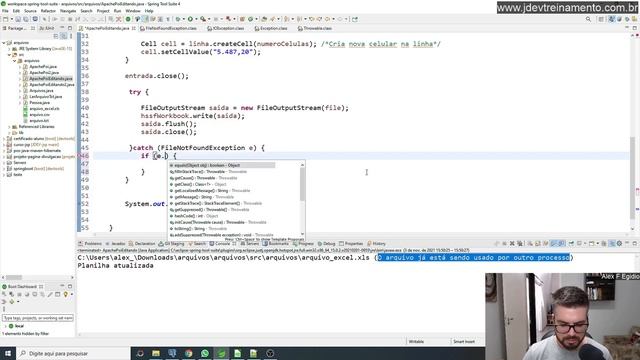Select arquivo.txt in the package tree
This screenshot has width=640, height=360.
39,121
